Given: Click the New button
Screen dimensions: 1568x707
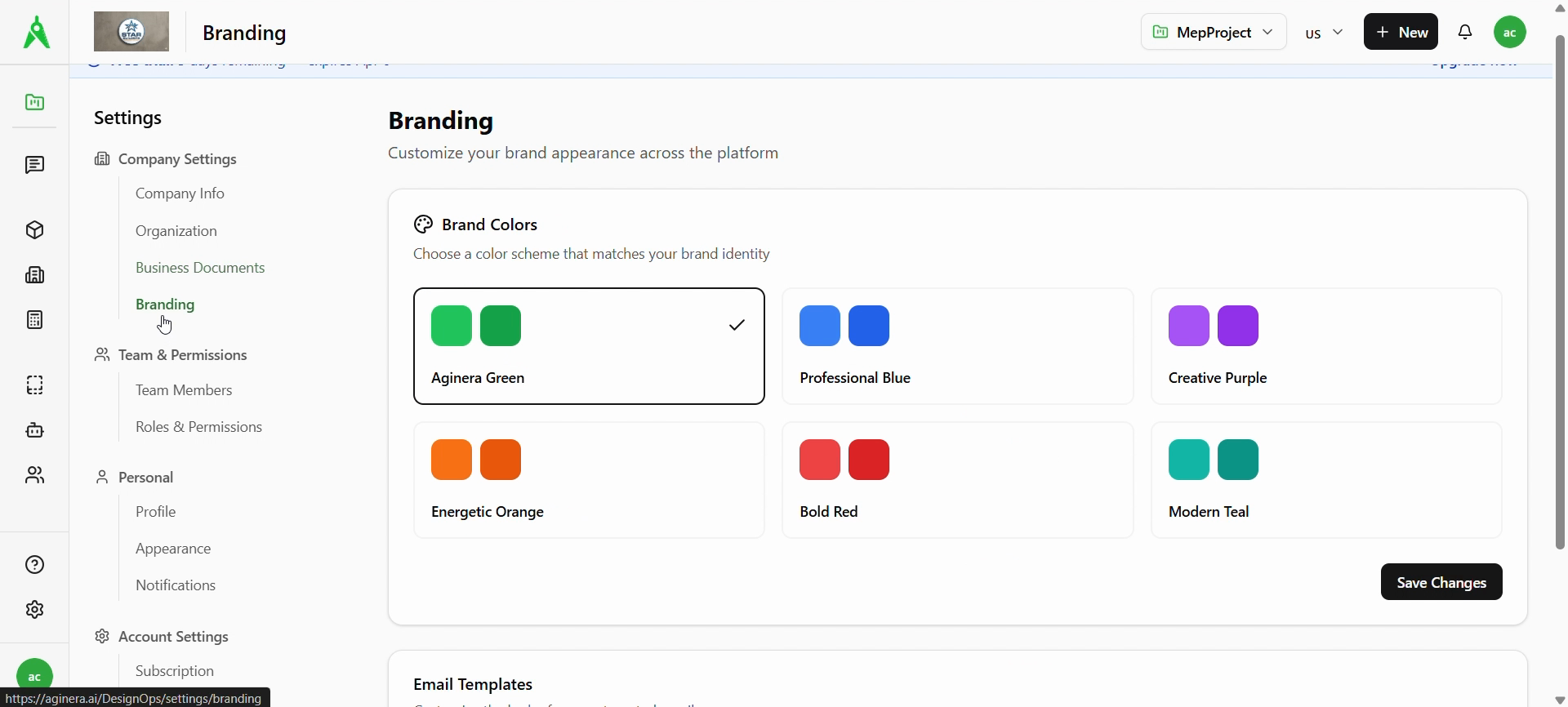Looking at the screenshot, I should point(1401,33).
